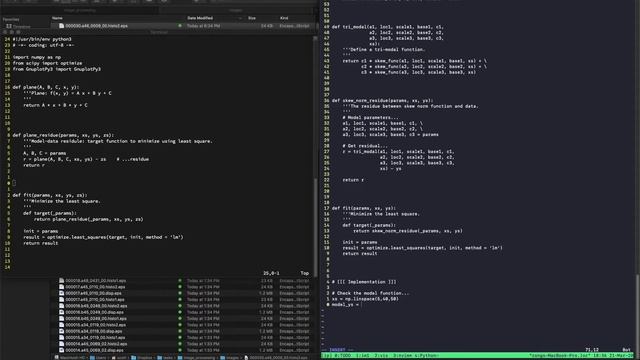Image resolution: width=640 pixels, height=360 pixels.
Task: Click green sync dot of 000017.a45_0110_00.histo2.eps
Action: (x=180, y=287)
